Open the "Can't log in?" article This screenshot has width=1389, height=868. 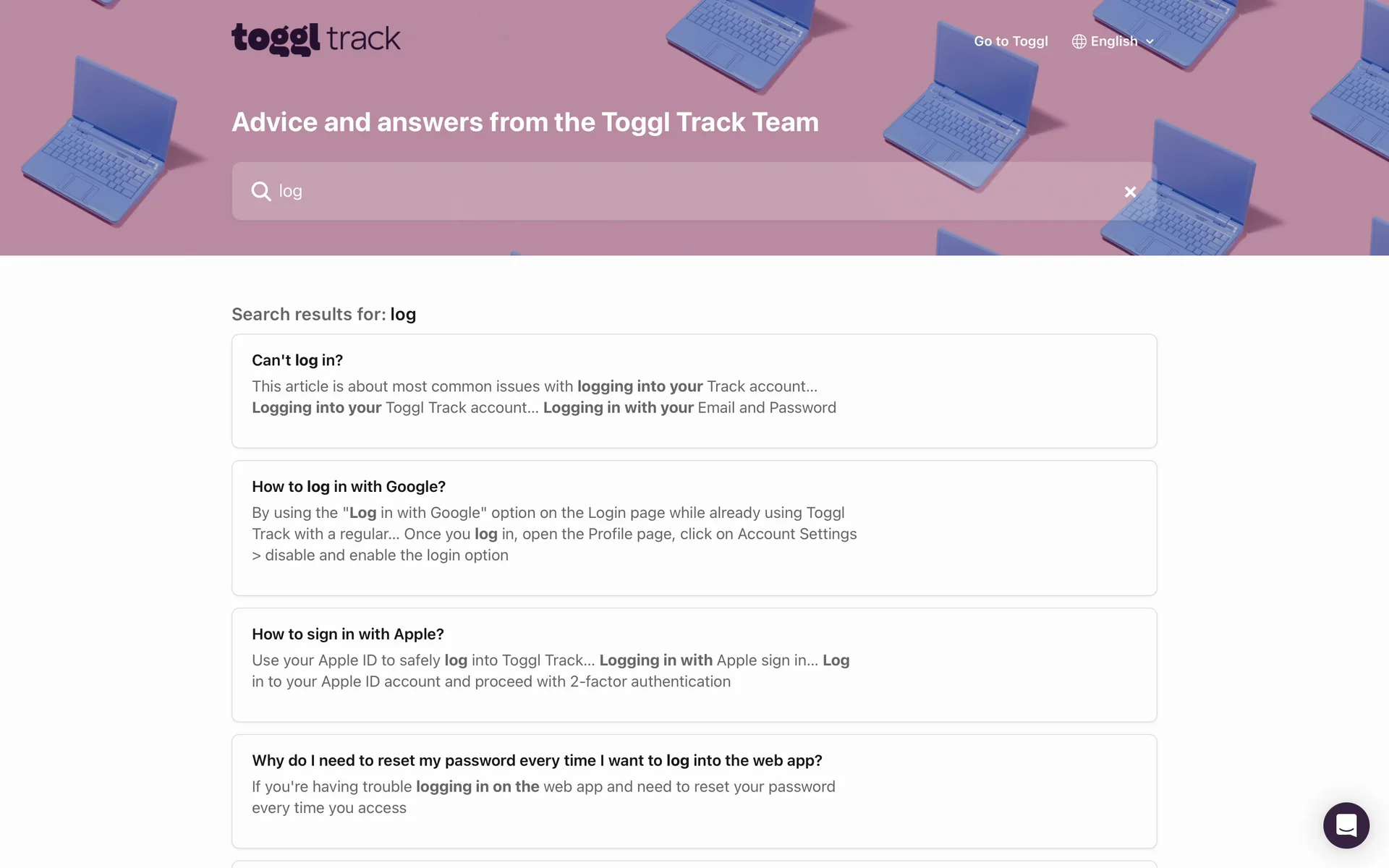tap(297, 360)
